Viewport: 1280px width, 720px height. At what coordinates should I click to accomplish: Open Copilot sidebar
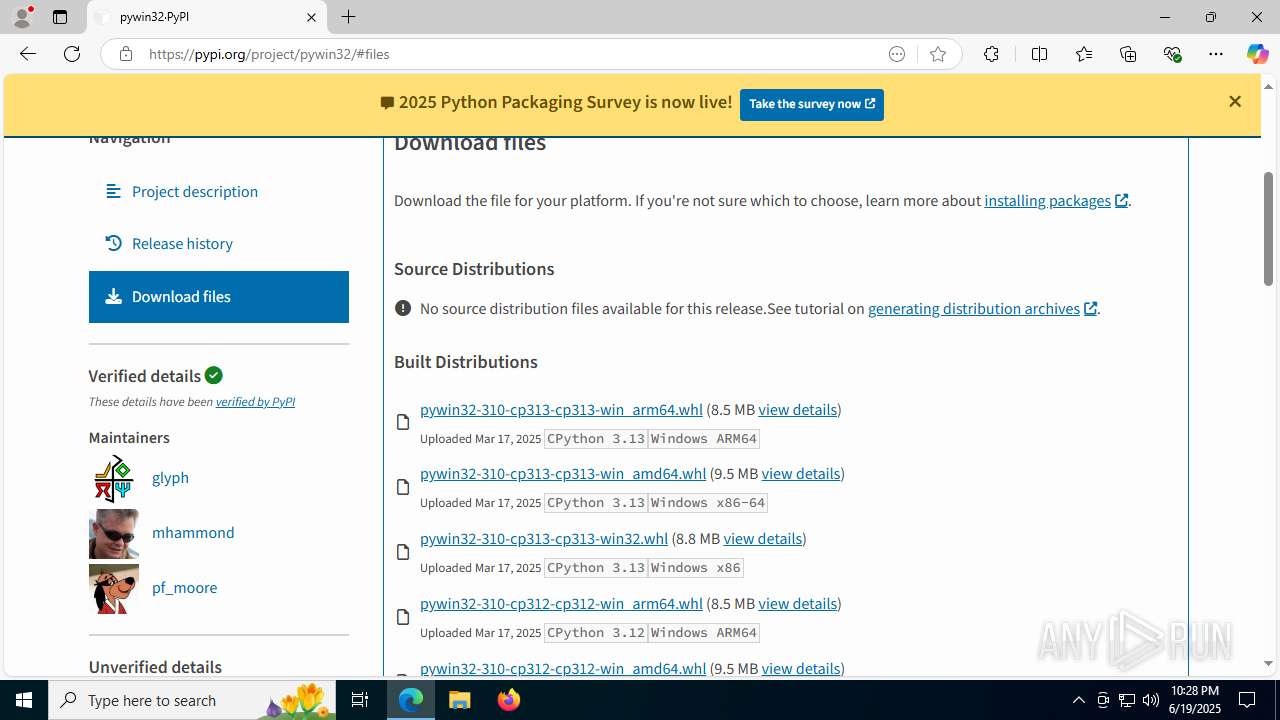pyautogui.click(x=1257, y=54)
